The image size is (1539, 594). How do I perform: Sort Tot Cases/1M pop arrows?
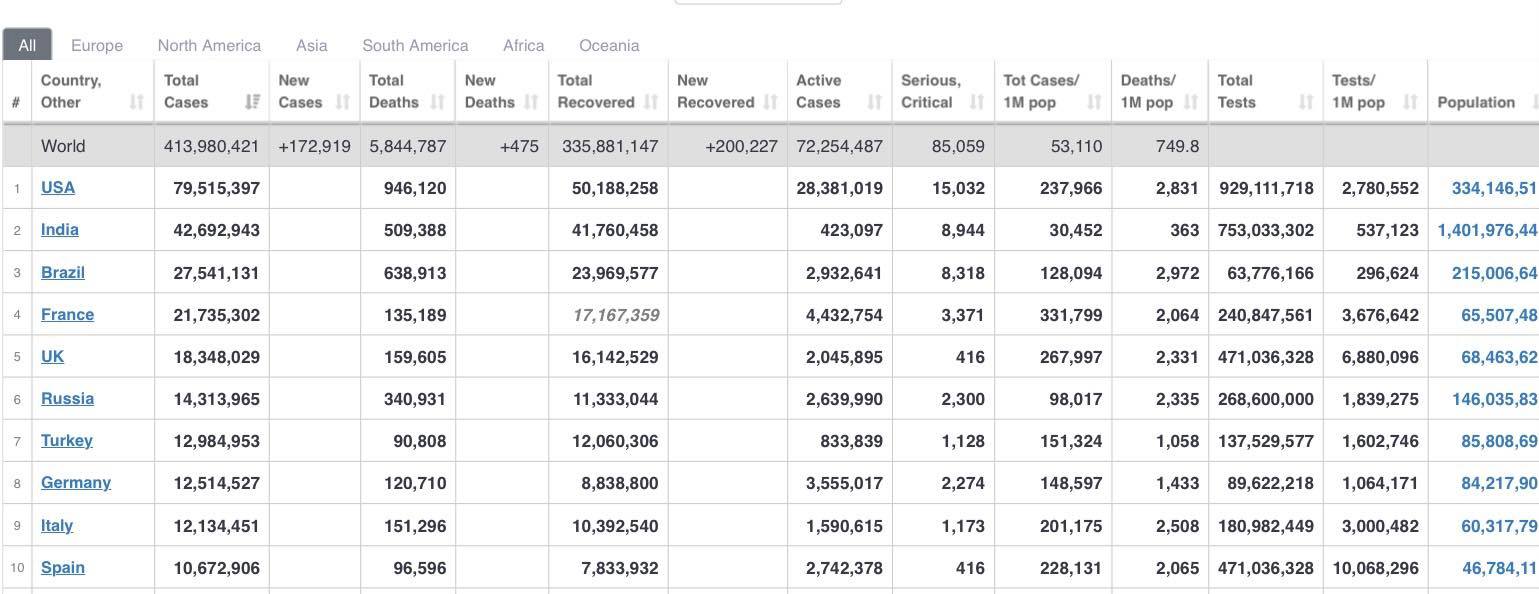coord(1094,102)
